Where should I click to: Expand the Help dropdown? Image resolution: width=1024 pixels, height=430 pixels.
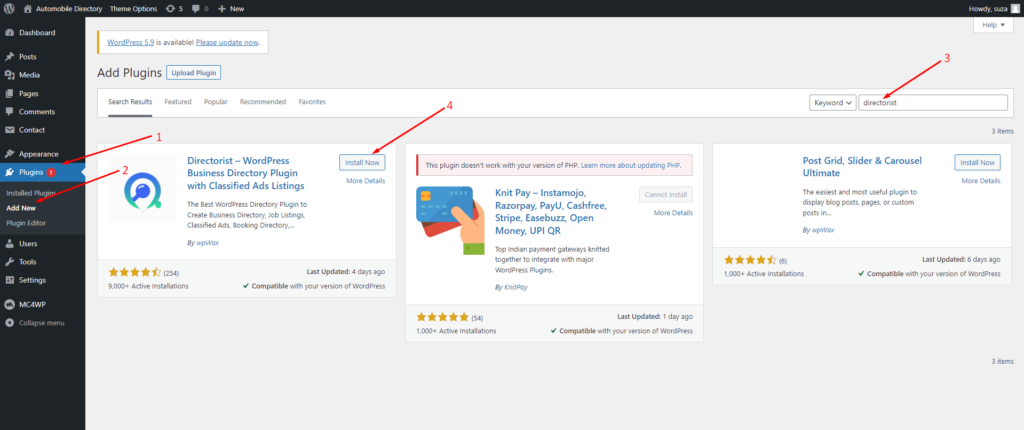tap(993, 25)
